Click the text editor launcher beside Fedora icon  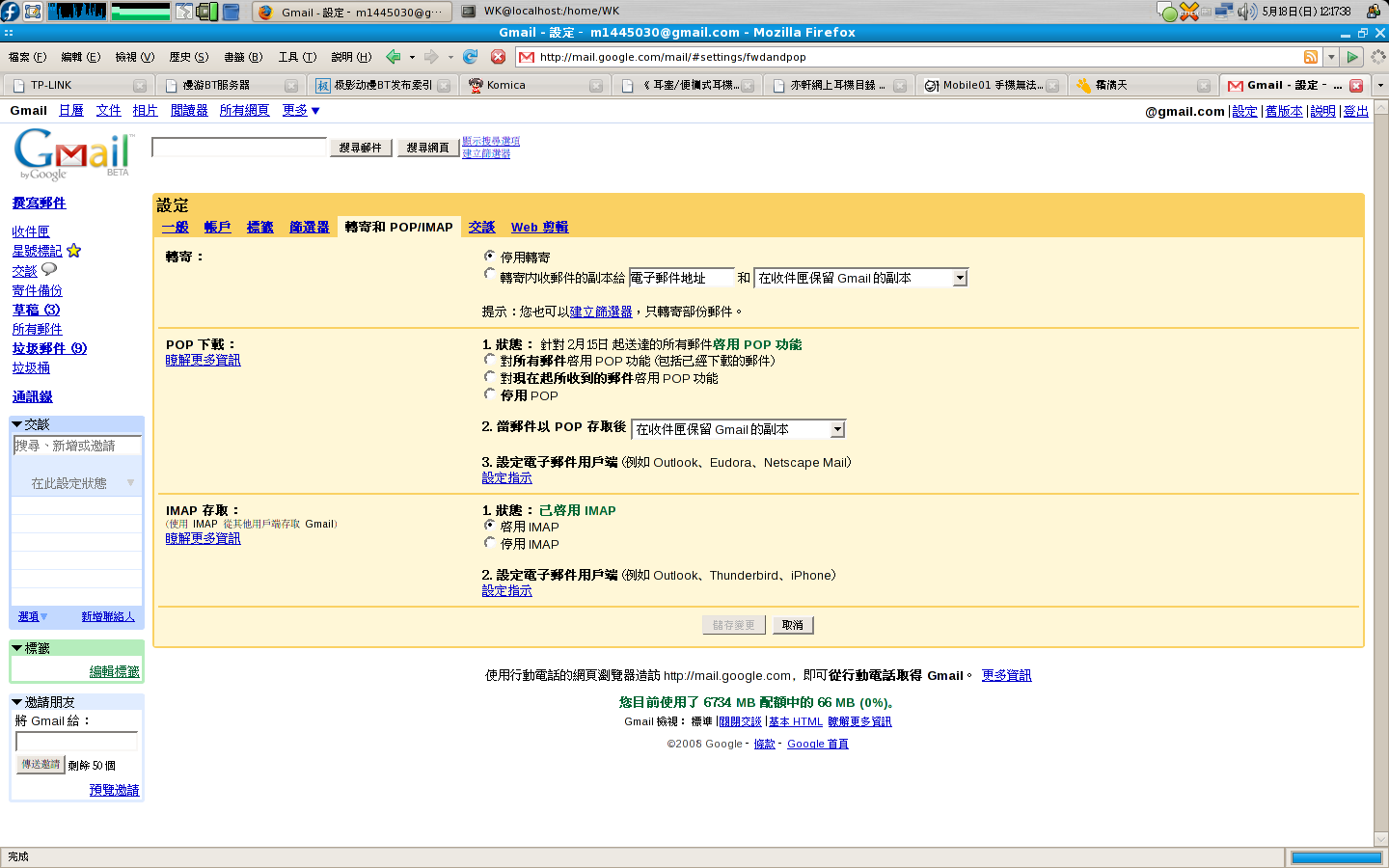point(33,12)
